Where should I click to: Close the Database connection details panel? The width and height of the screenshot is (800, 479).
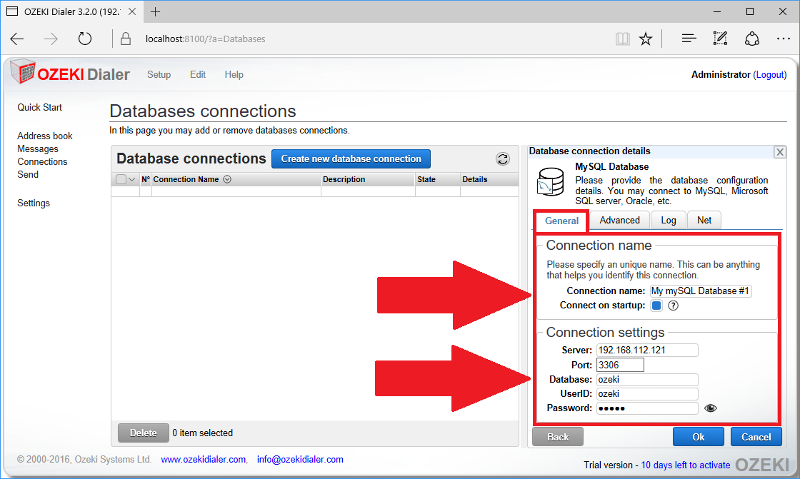(780, 152)
